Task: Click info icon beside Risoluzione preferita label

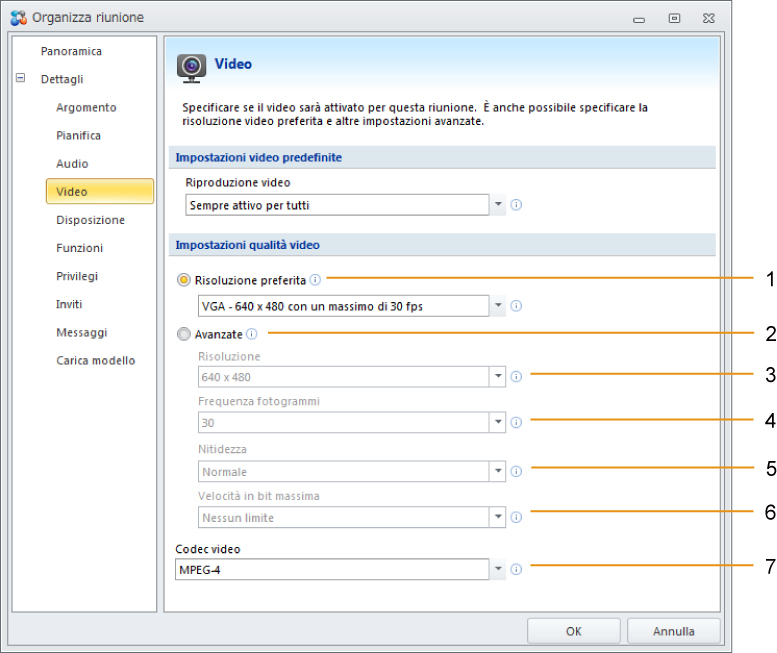Action: 315,280
